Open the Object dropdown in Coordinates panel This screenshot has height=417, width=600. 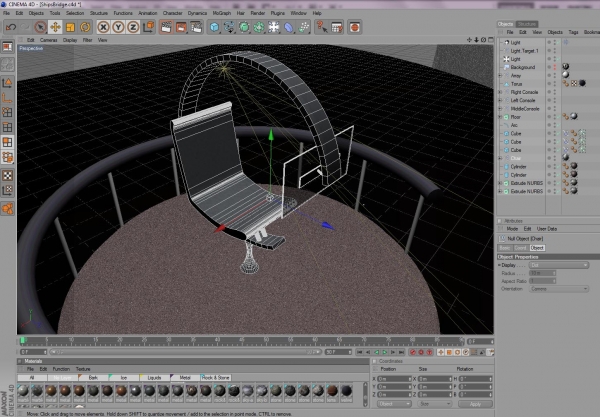(x=394, y=404)
